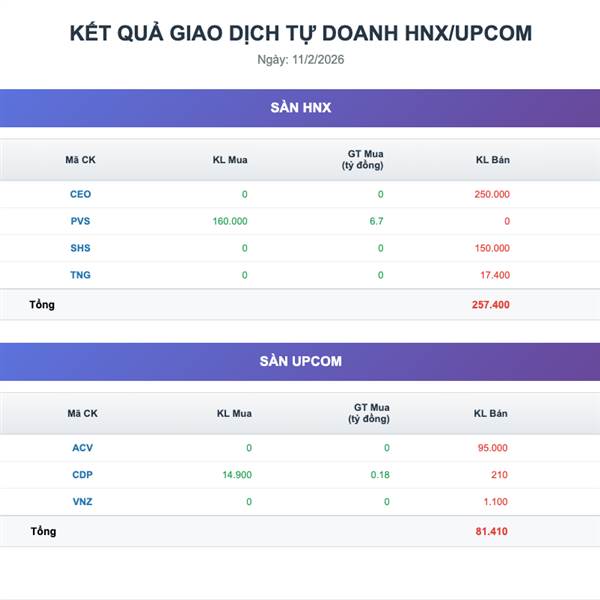Select the UPCOM total value 81.410
Viewport: 600px width, 600px height.
click(x=491, y=531)
